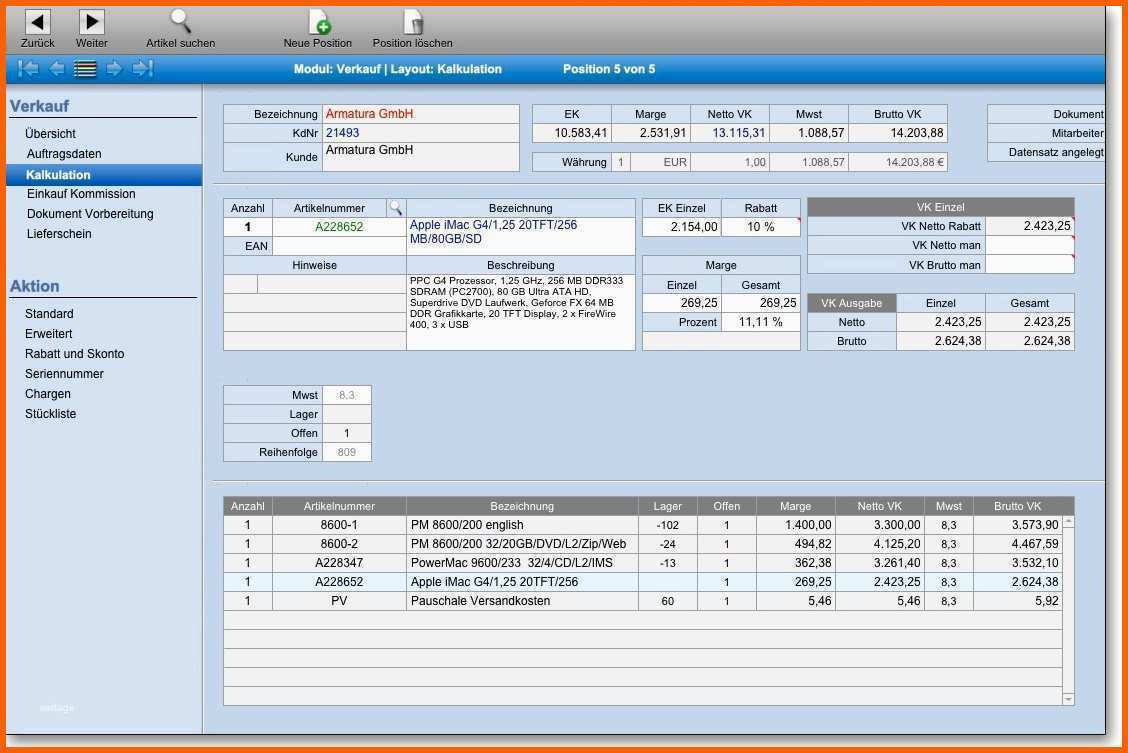Open Chargen action

pos(47,394)
